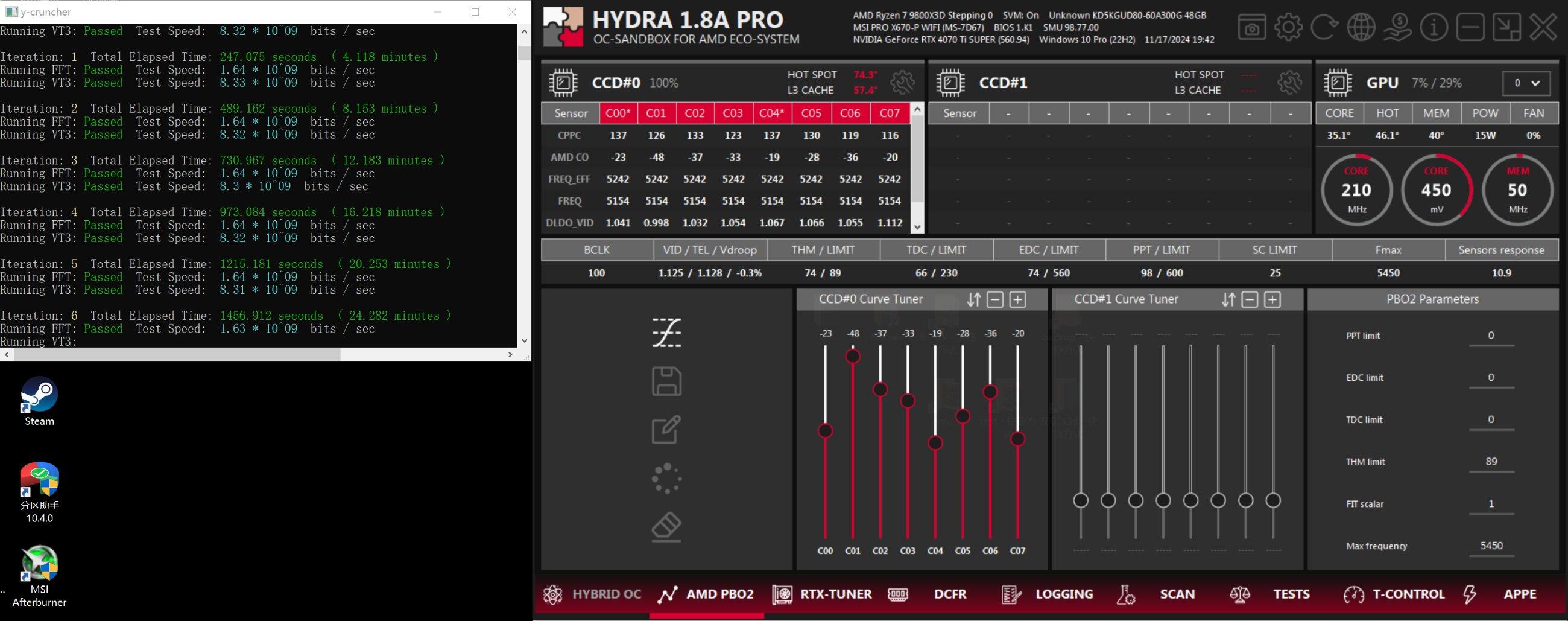Click the dotted spinner icon in left panel
The image size is (1568, 621).
coord(666,479)
